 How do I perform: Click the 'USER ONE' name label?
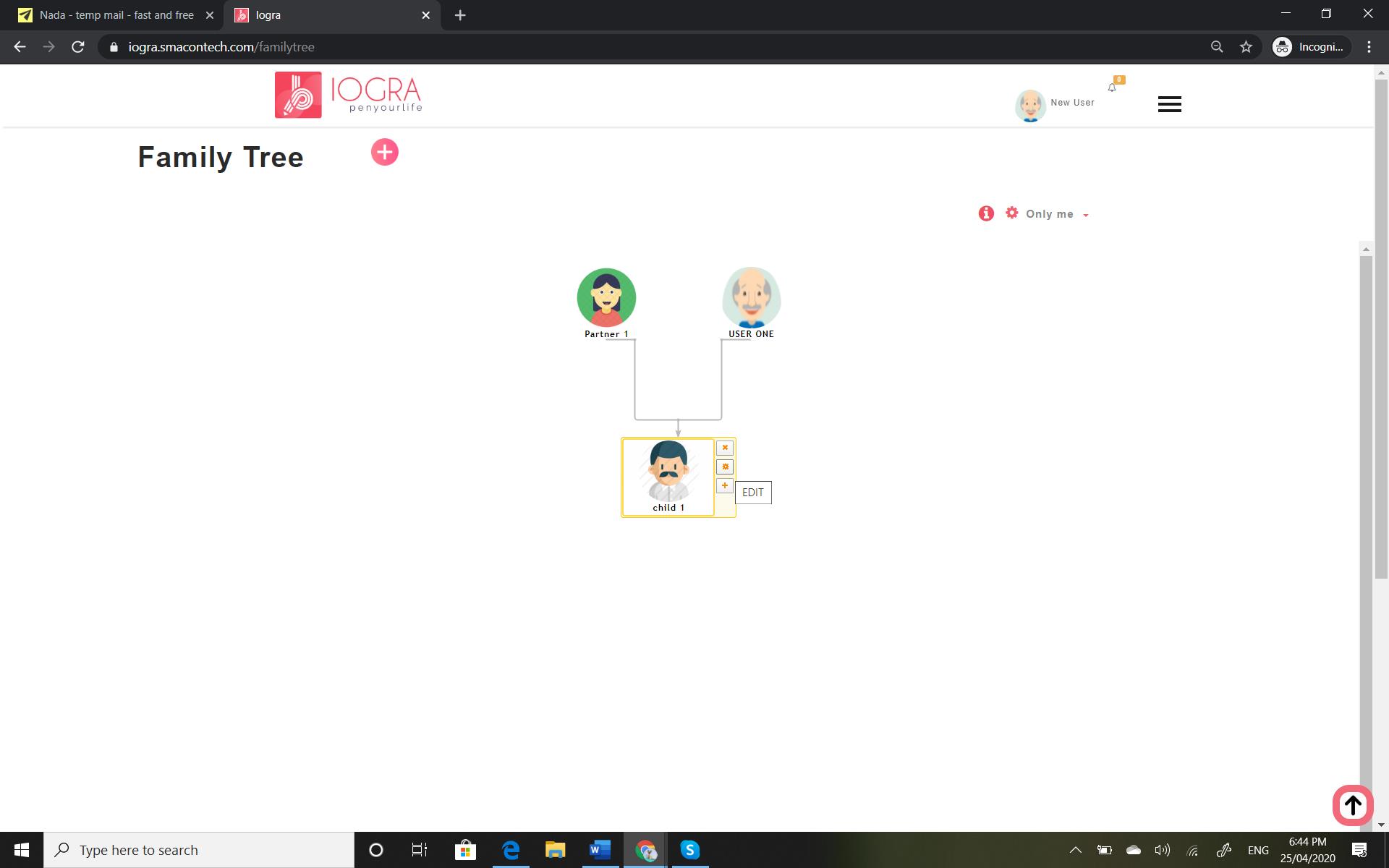[x=751, y=334]
